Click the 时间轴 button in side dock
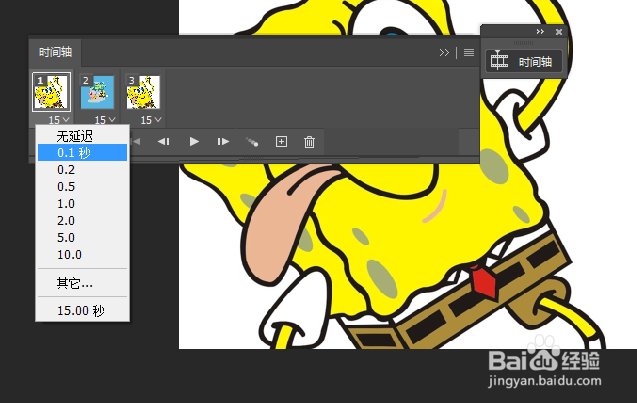Screen dimensions: 637x403 (x=524, y=62)
